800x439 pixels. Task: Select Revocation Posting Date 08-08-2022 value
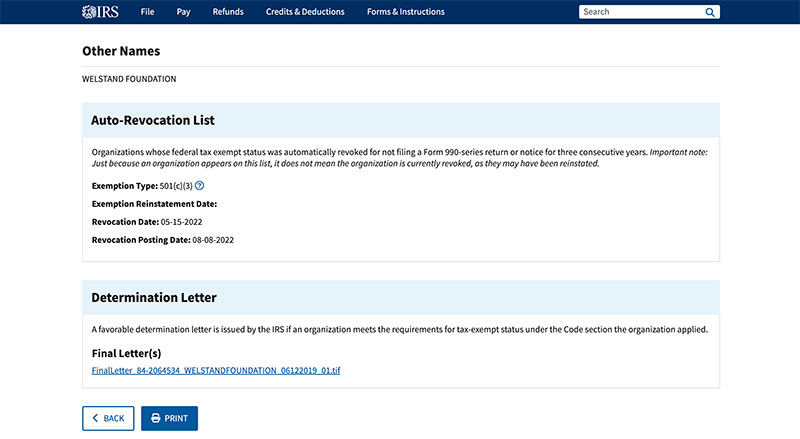(213, 240)
